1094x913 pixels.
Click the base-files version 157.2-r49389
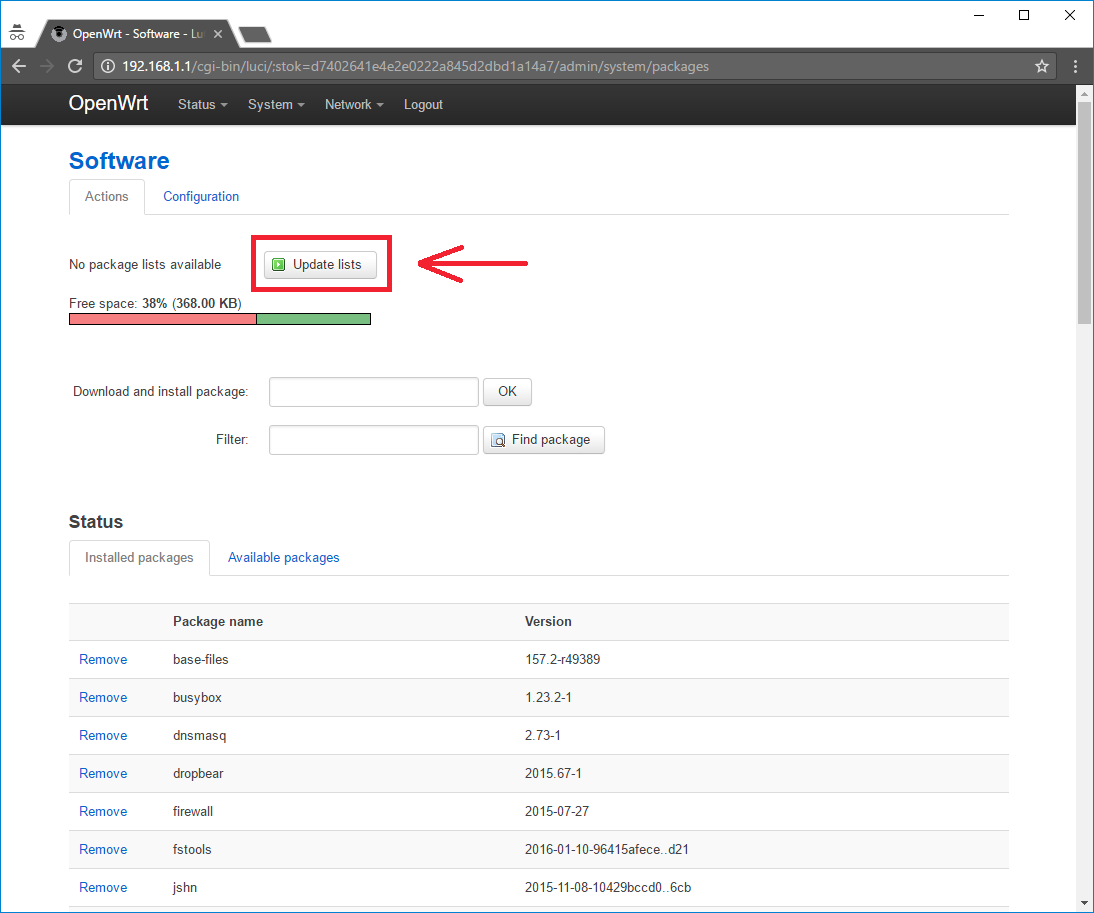point(562,660)
